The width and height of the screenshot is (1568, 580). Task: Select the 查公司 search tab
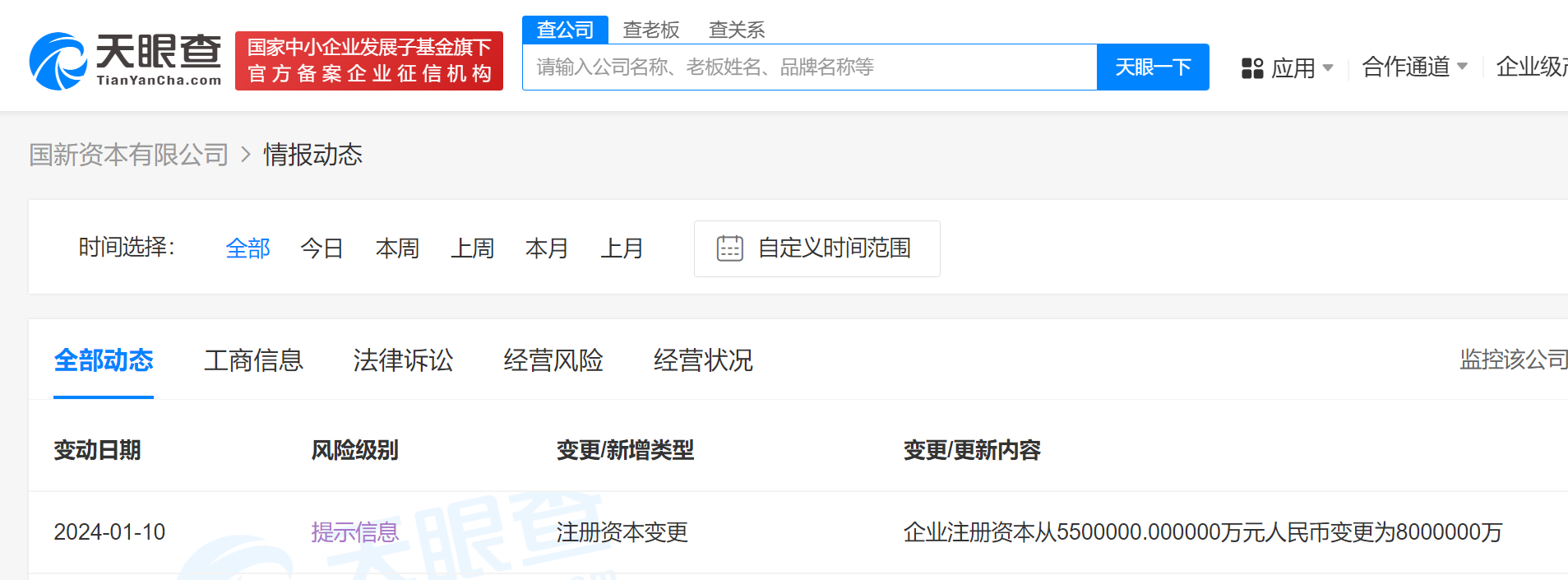pos(565,30)
